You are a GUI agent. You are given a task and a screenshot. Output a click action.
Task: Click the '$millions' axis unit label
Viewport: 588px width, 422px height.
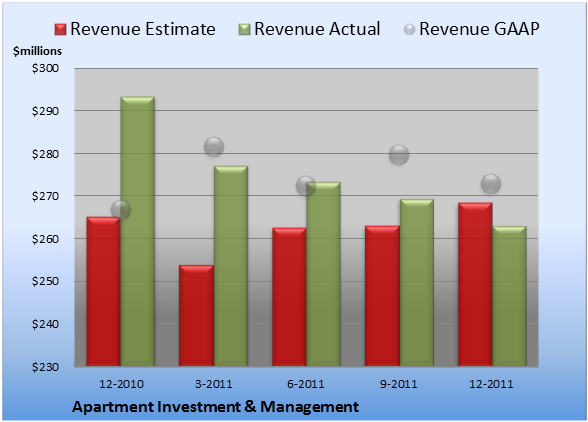[37, 51]
